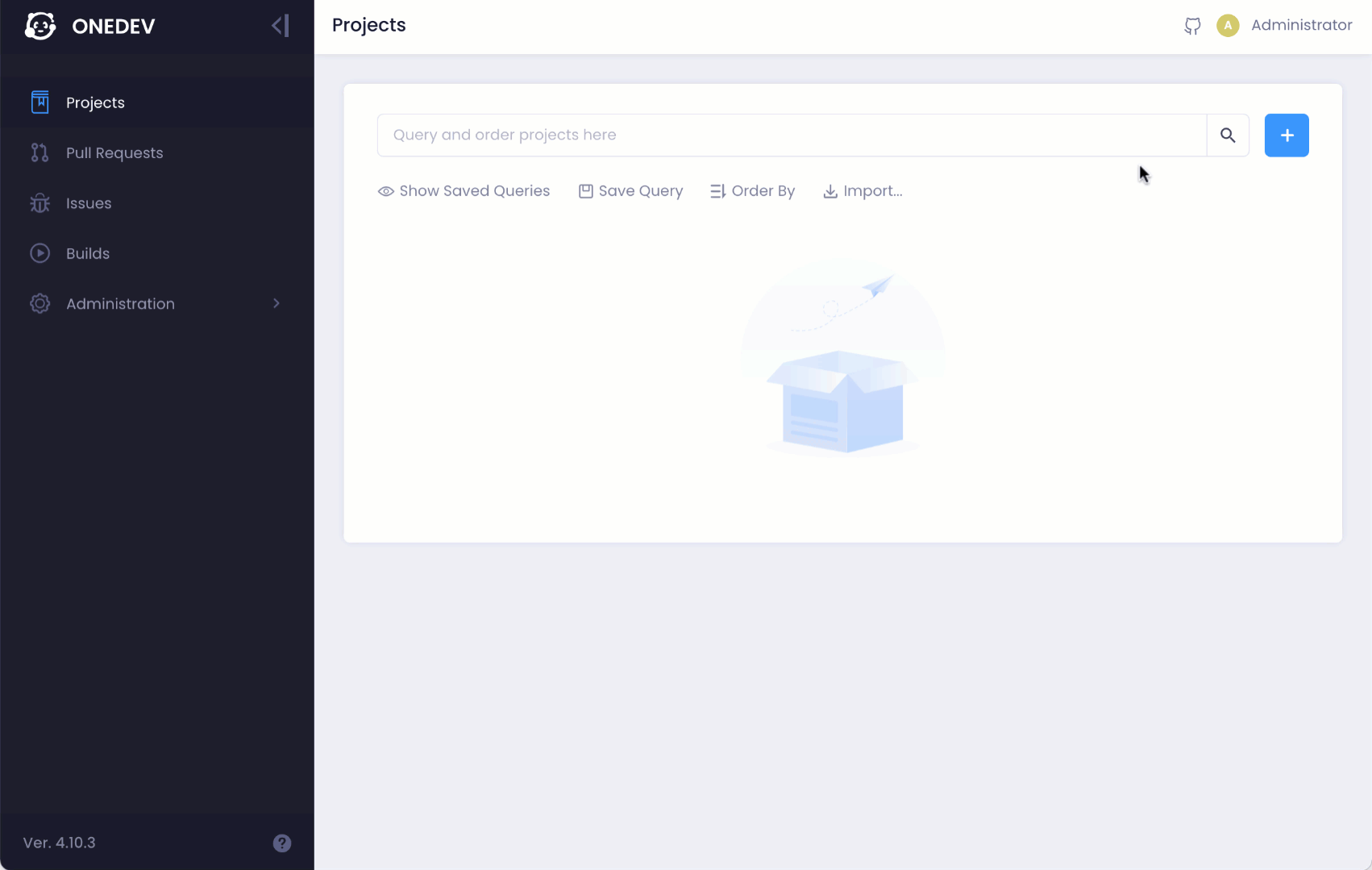Click the Administrator avatar icon
Image resolution: width=1372 pixels, height=870 pixels.
click(x=1228, y=26)
